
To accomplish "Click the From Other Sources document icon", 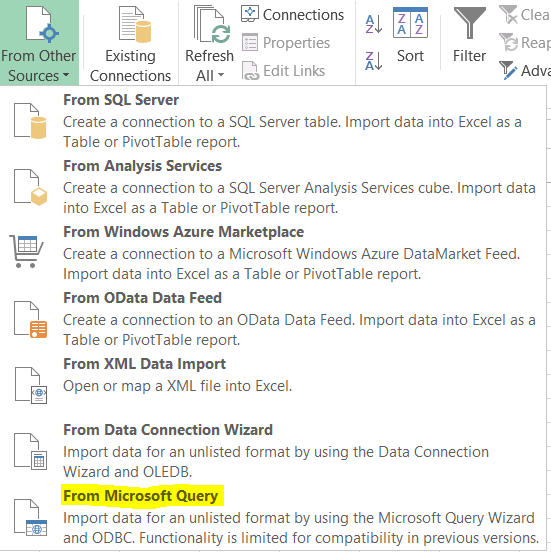I will [x=42, y=24].
